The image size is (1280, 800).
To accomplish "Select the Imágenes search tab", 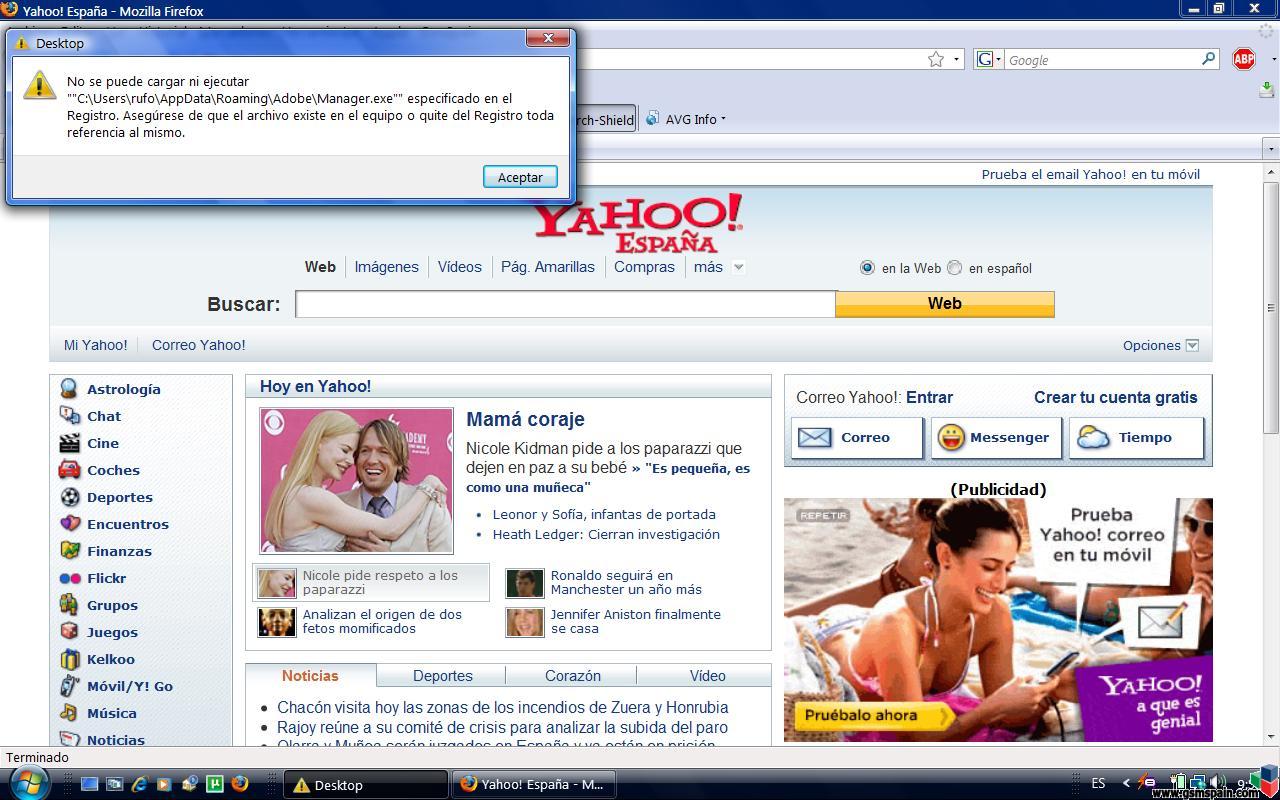I will pyautogui.click(x=386, y=267).
